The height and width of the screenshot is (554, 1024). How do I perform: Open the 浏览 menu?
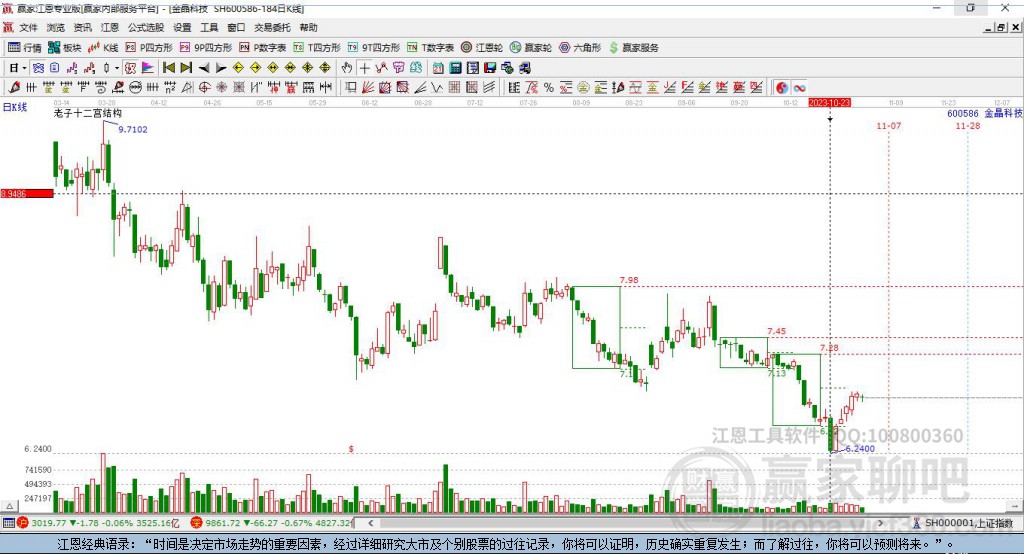click(56, 27)
